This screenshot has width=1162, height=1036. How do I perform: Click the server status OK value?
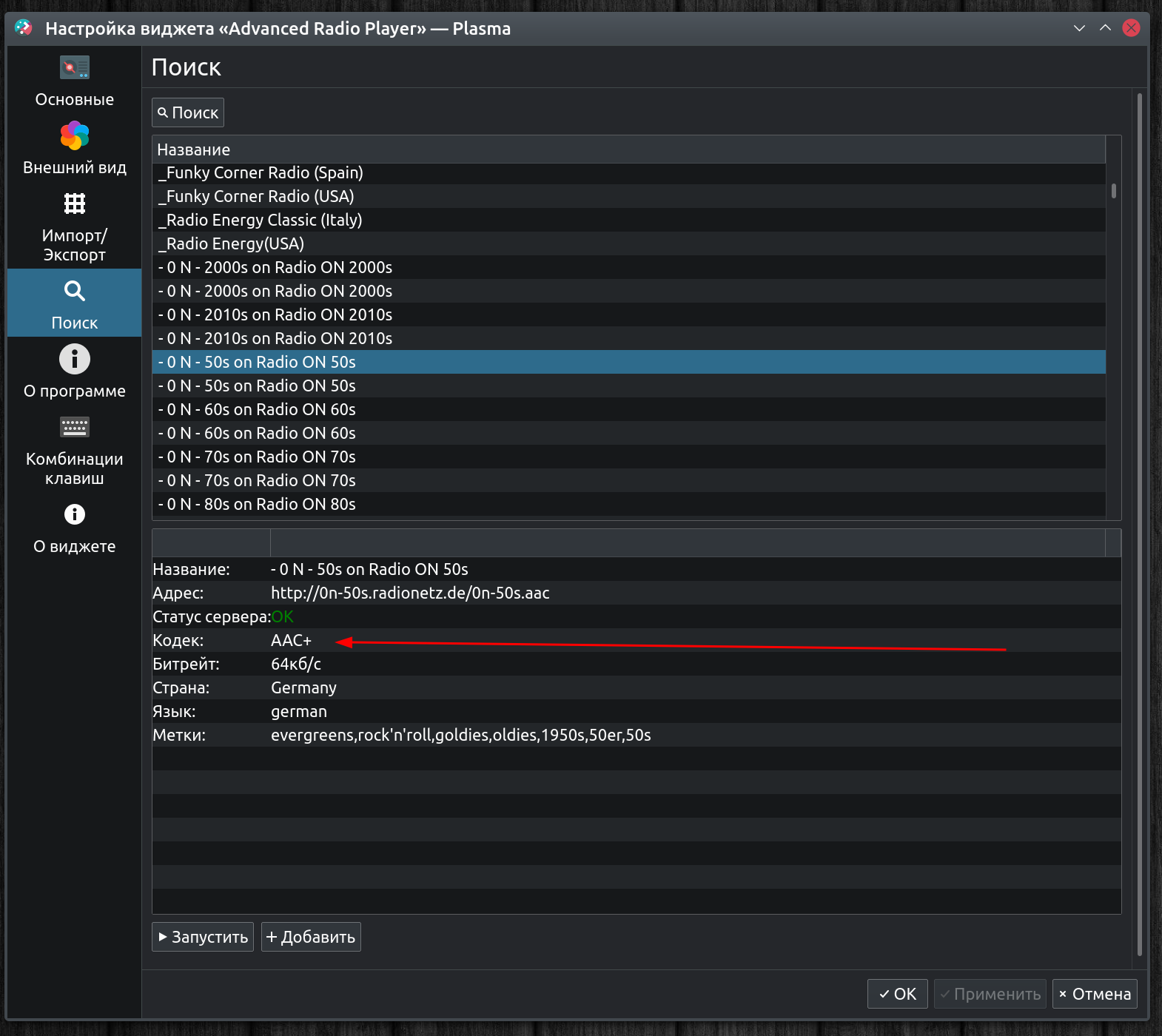[282, 616]
